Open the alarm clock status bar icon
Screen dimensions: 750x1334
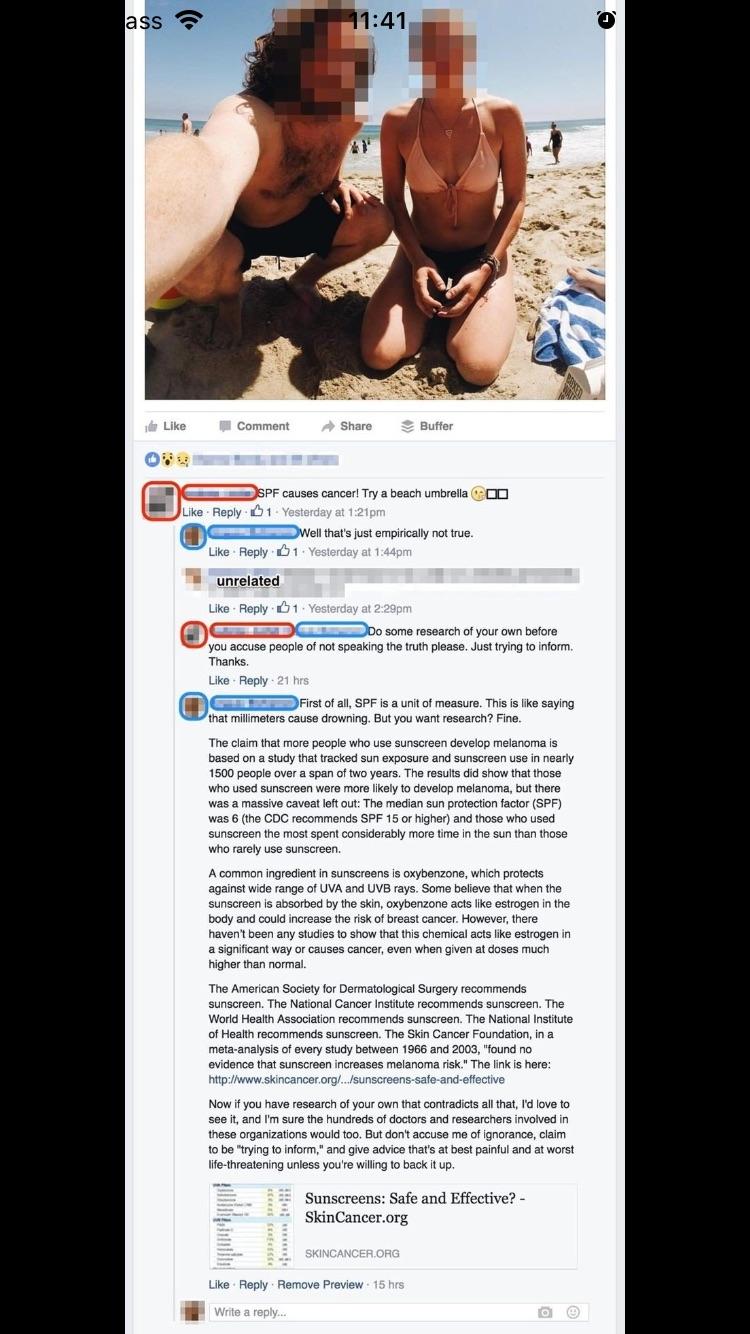tap(606, 19)
